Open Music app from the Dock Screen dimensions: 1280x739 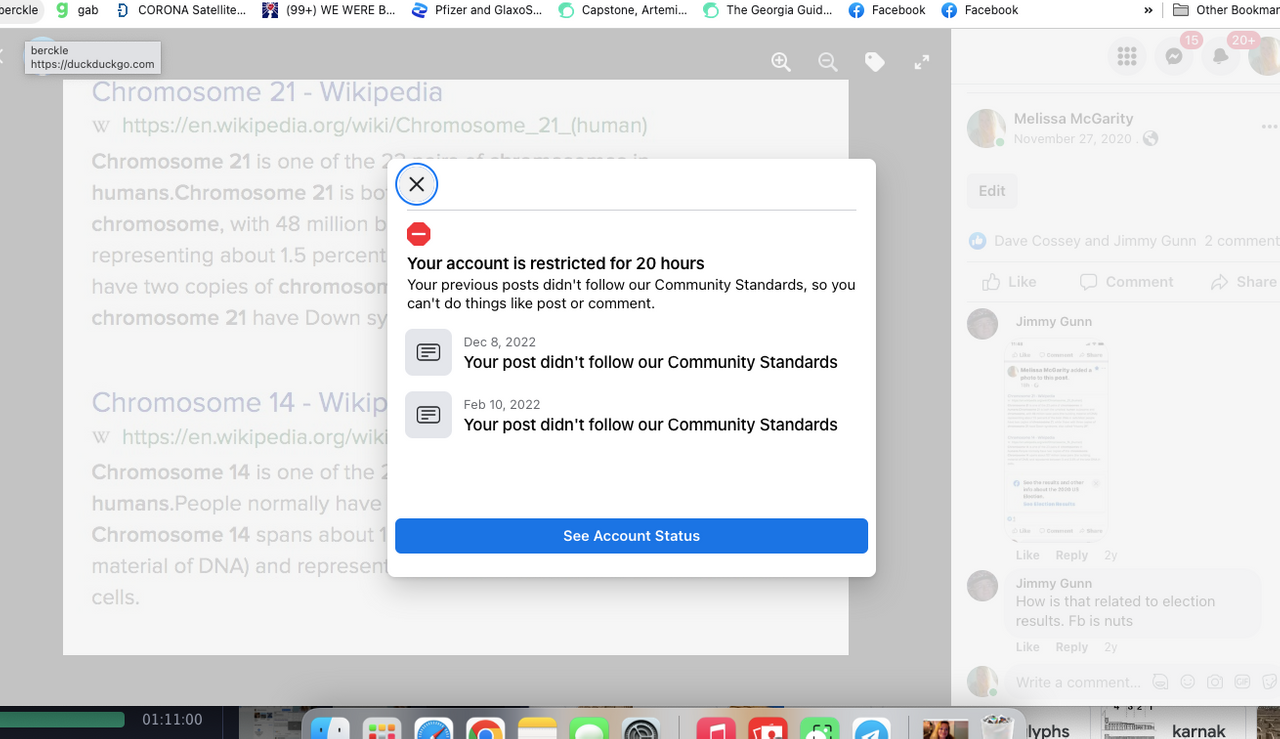click(x=715, y=731)
